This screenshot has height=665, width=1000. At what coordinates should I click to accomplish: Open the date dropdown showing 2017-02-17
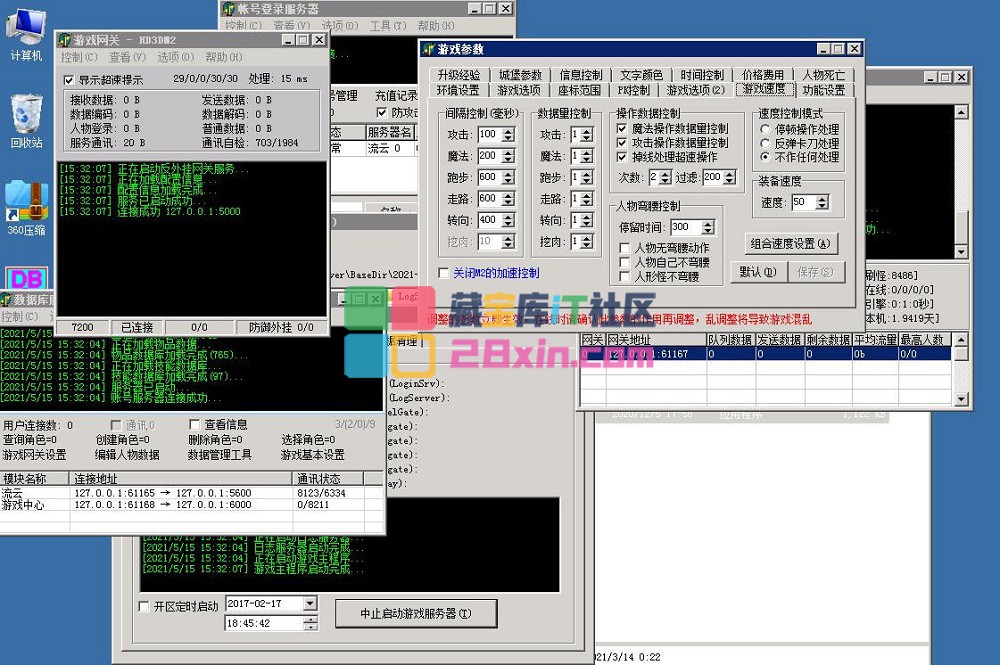tap(310, 603)
